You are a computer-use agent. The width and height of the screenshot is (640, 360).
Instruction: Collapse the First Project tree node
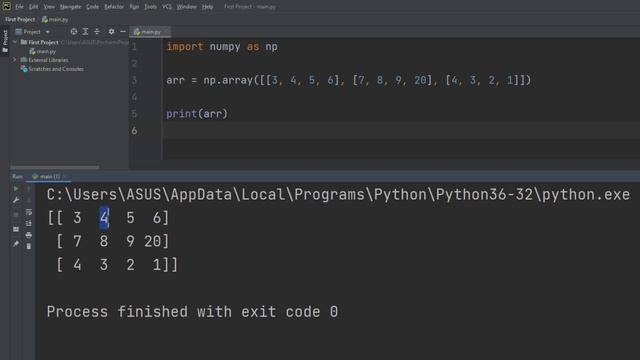coord(15,42)
